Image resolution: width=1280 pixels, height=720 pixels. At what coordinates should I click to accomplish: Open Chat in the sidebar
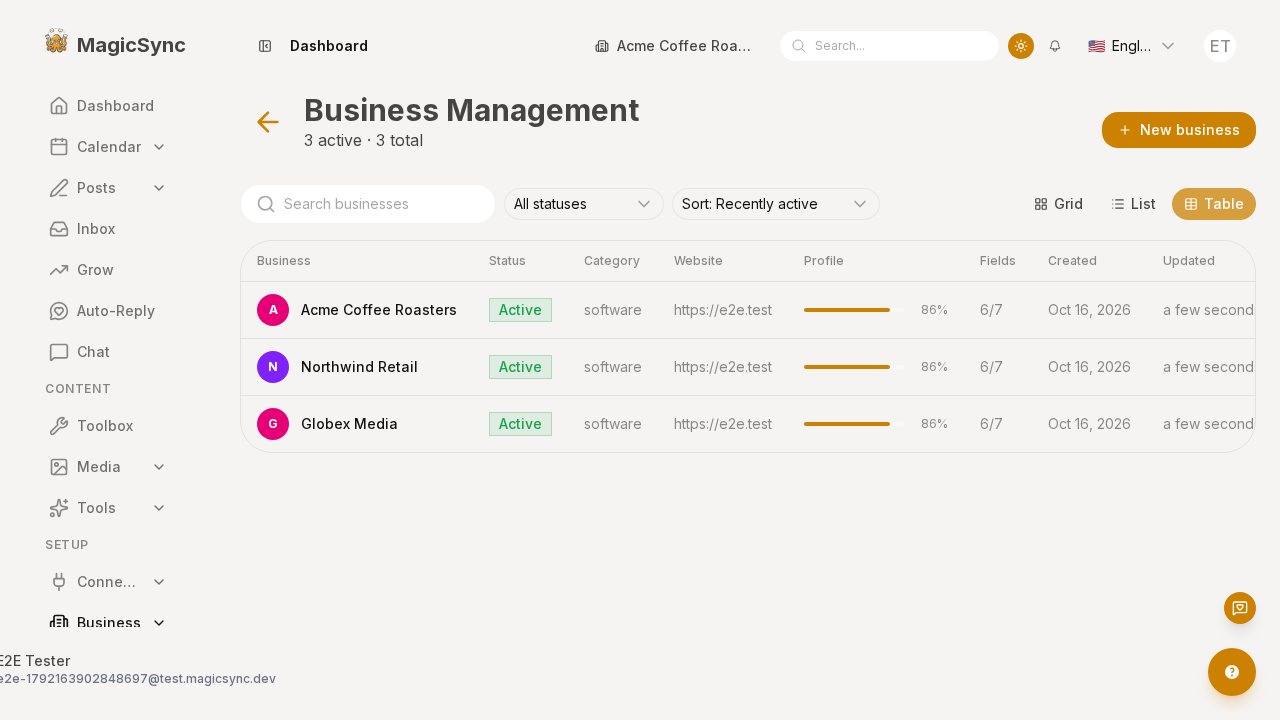point(108,352)
